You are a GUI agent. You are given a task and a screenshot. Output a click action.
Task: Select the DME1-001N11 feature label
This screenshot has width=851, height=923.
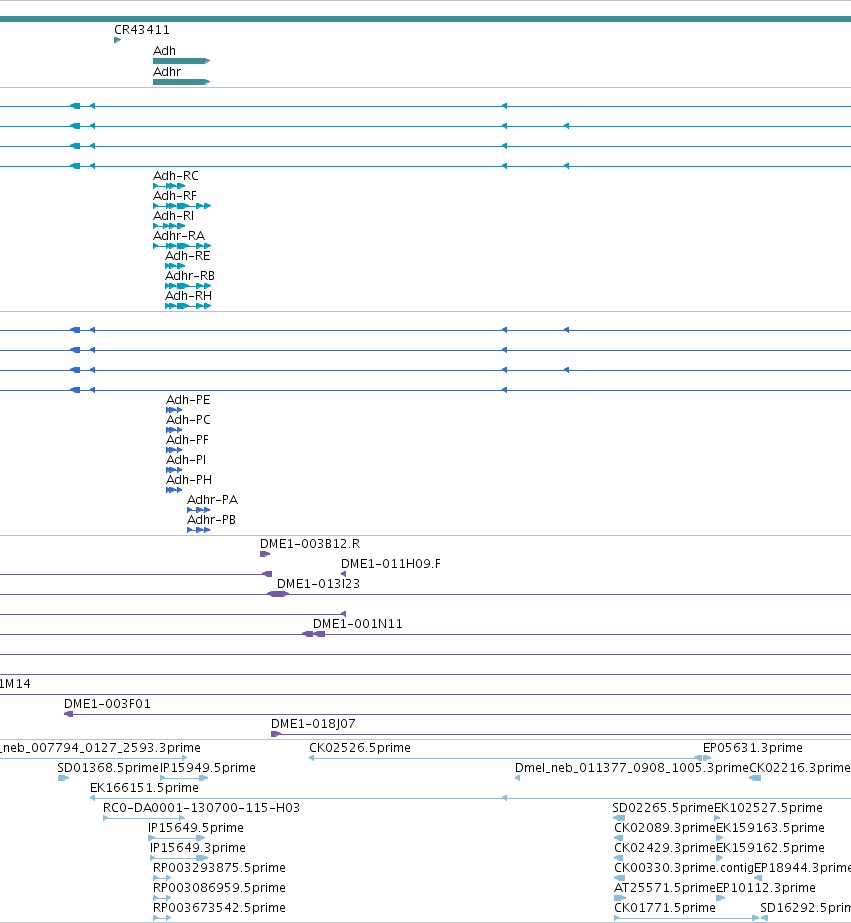358,623
